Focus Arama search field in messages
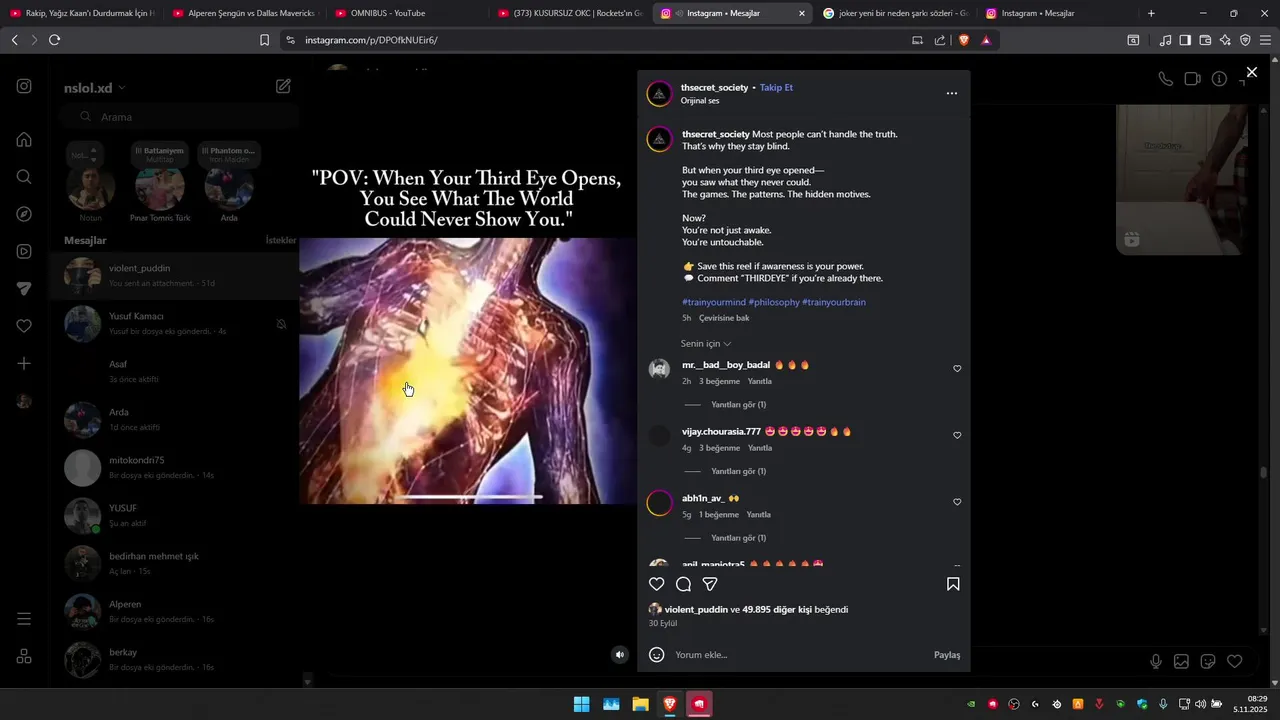The height and width of the screenshot is (720, 1280). (x=180, y=117)
